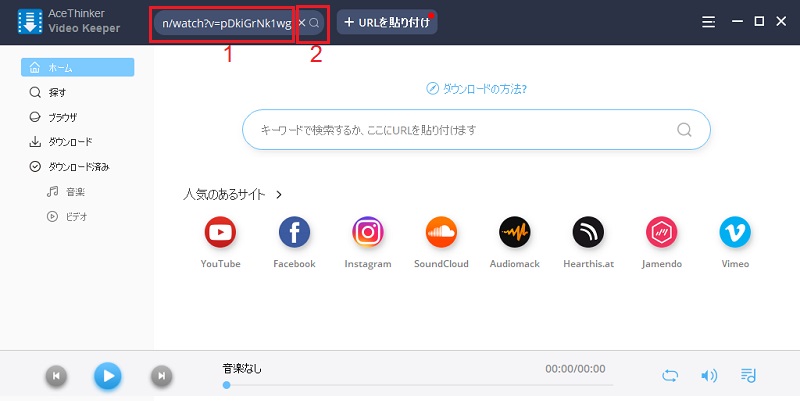This screenshot has height=401, width=800.
Task: Open the Instagram site icon
Action: 368,232
